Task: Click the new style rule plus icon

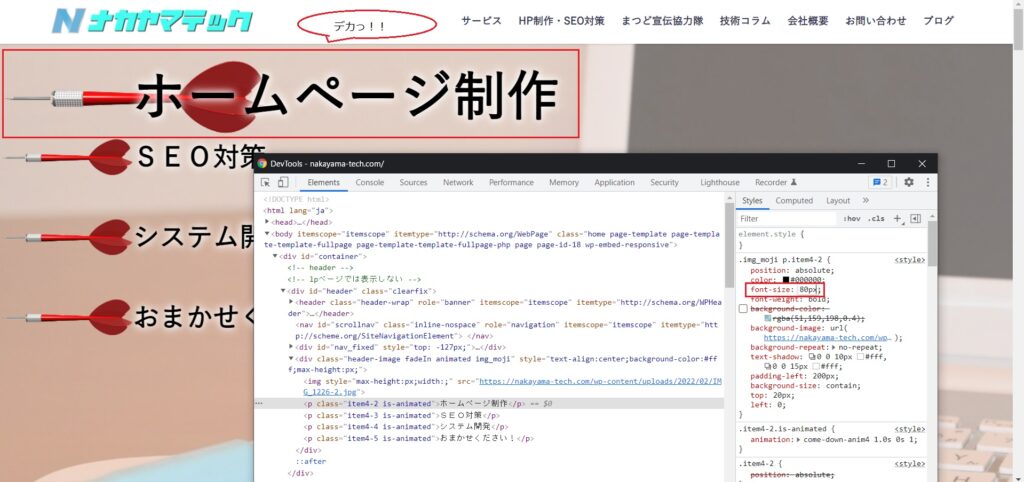Action: (x=897, y=219)
